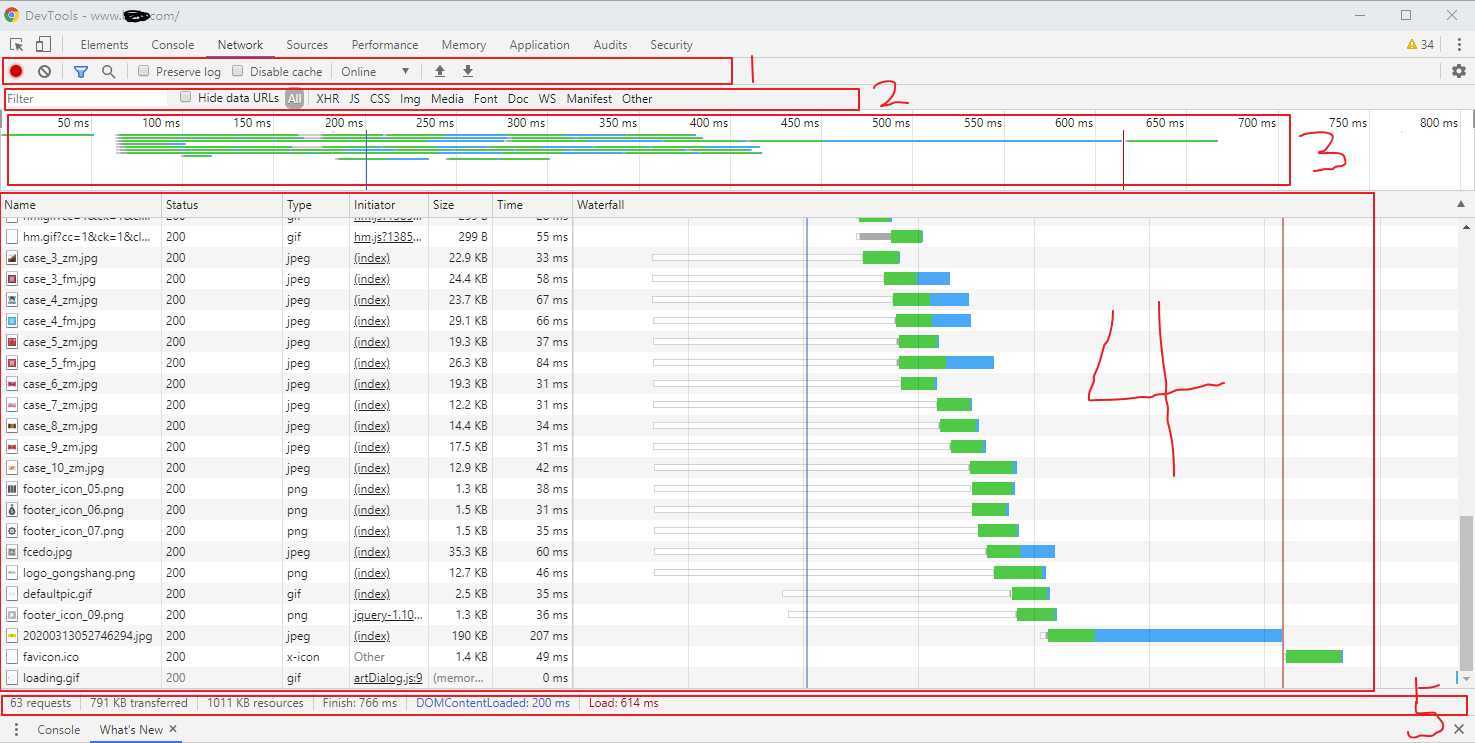Image resolution: width=1475 pixels, height=743 pixels.
Task: Click the import HAR upload arrow icon
Action: [x=439, y=71]
